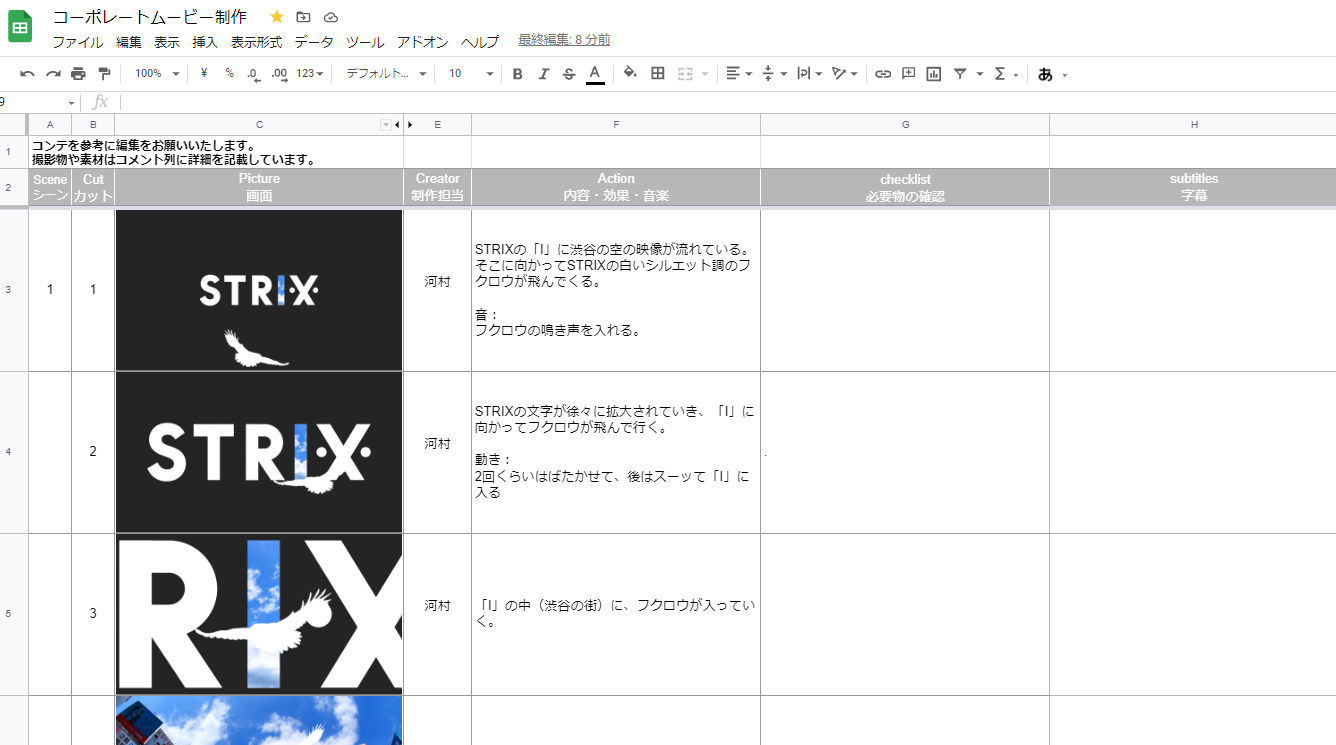Open the Google Sheets home icon
This screenshot has width=1336, height=745.
coord(20,27)
